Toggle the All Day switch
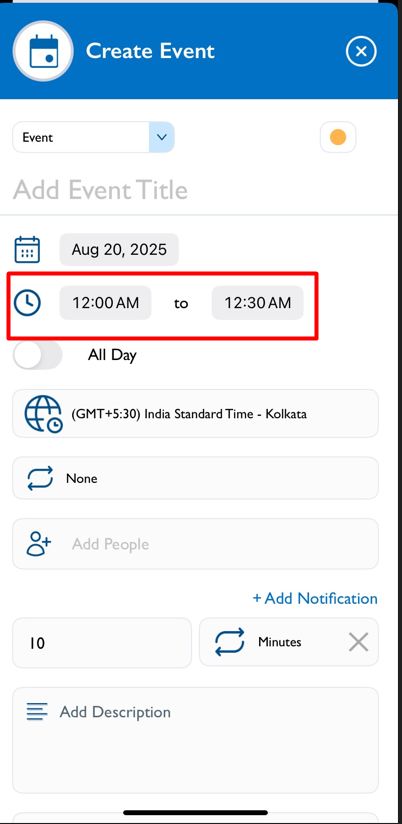The height and width of the screenshot is (824, 402). coord(37,355)
